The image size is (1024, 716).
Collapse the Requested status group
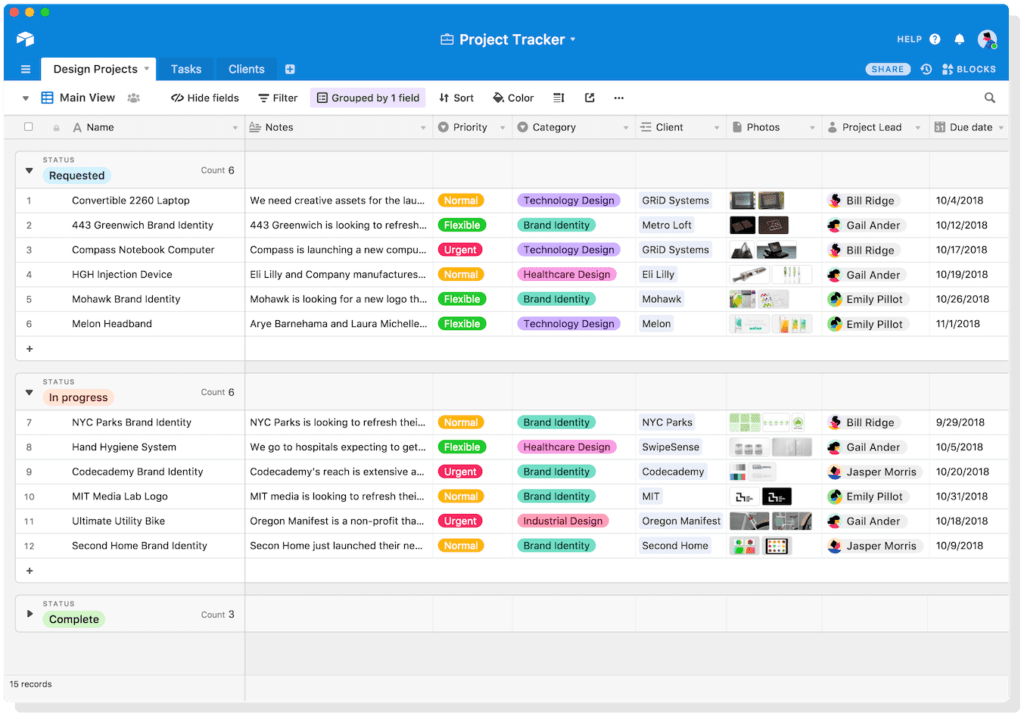pos(29,171)
